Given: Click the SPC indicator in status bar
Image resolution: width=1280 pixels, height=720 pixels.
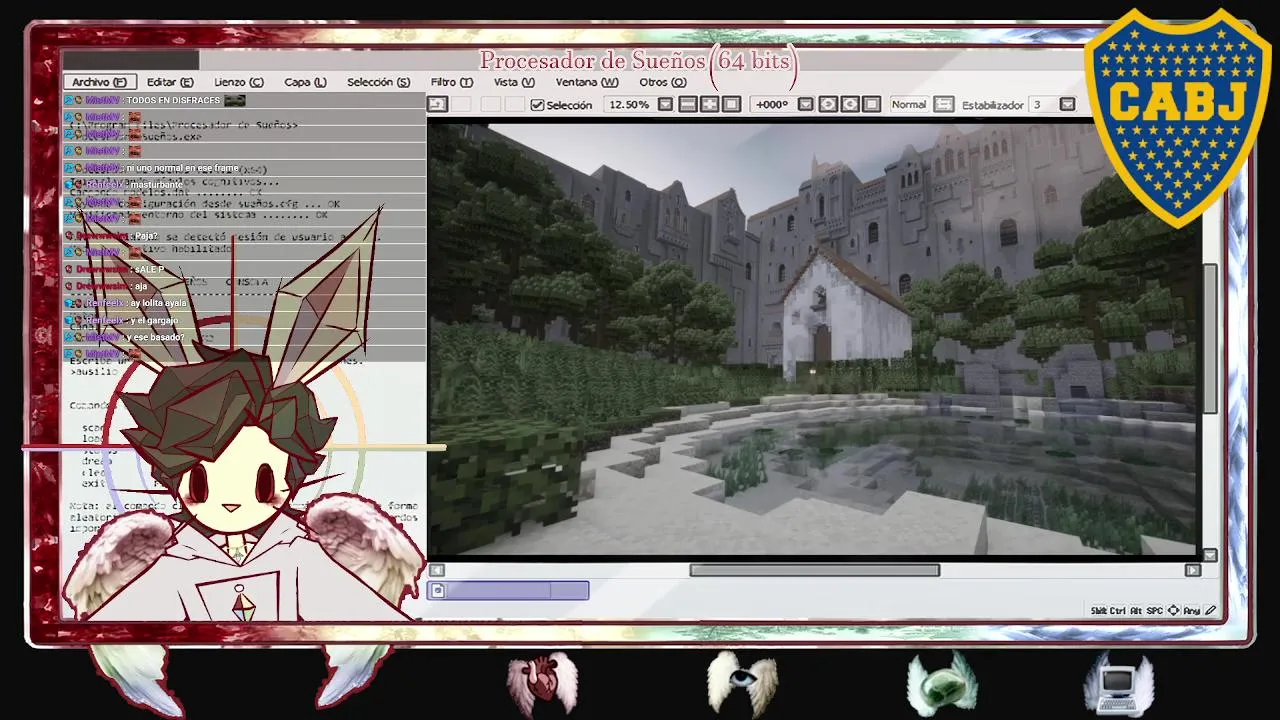Looking at the screenshot, I should [1154, 610].
